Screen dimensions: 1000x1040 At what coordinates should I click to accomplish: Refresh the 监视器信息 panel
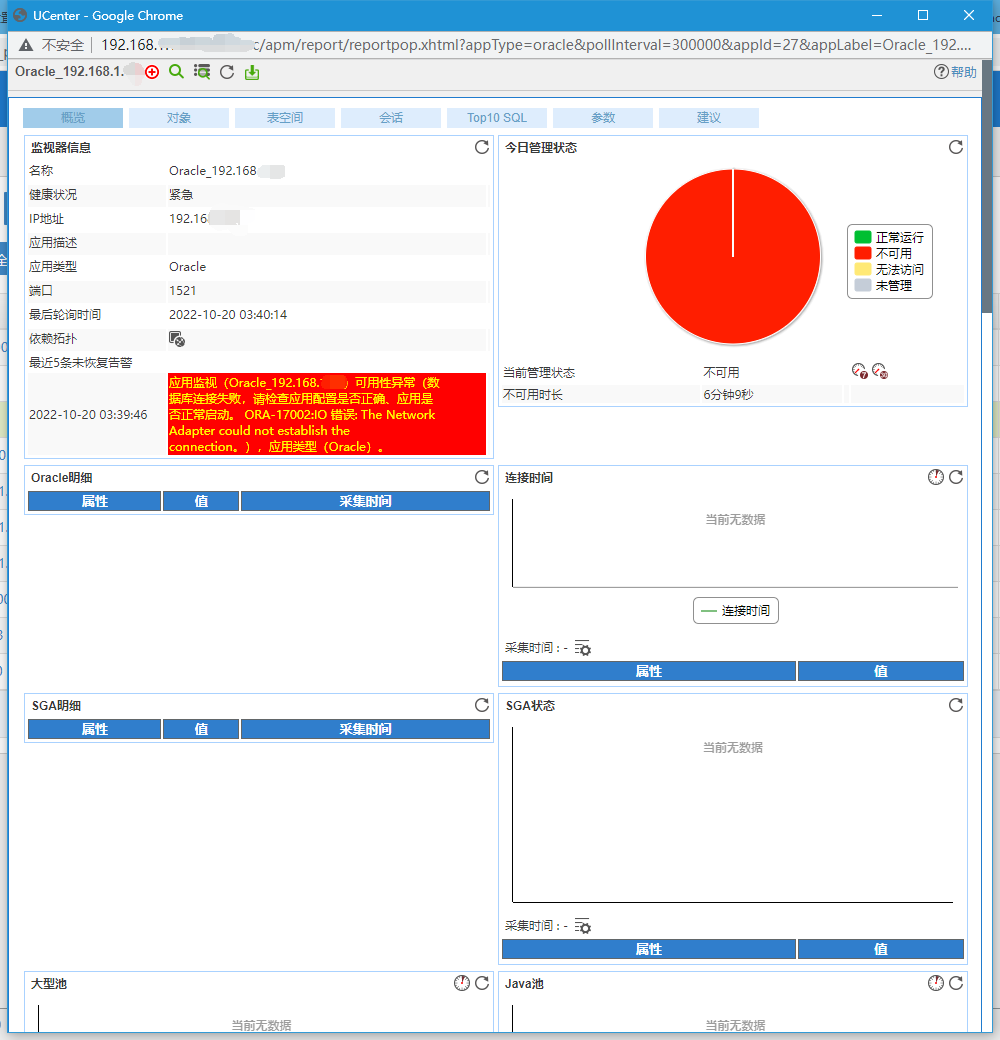point(482,147)
